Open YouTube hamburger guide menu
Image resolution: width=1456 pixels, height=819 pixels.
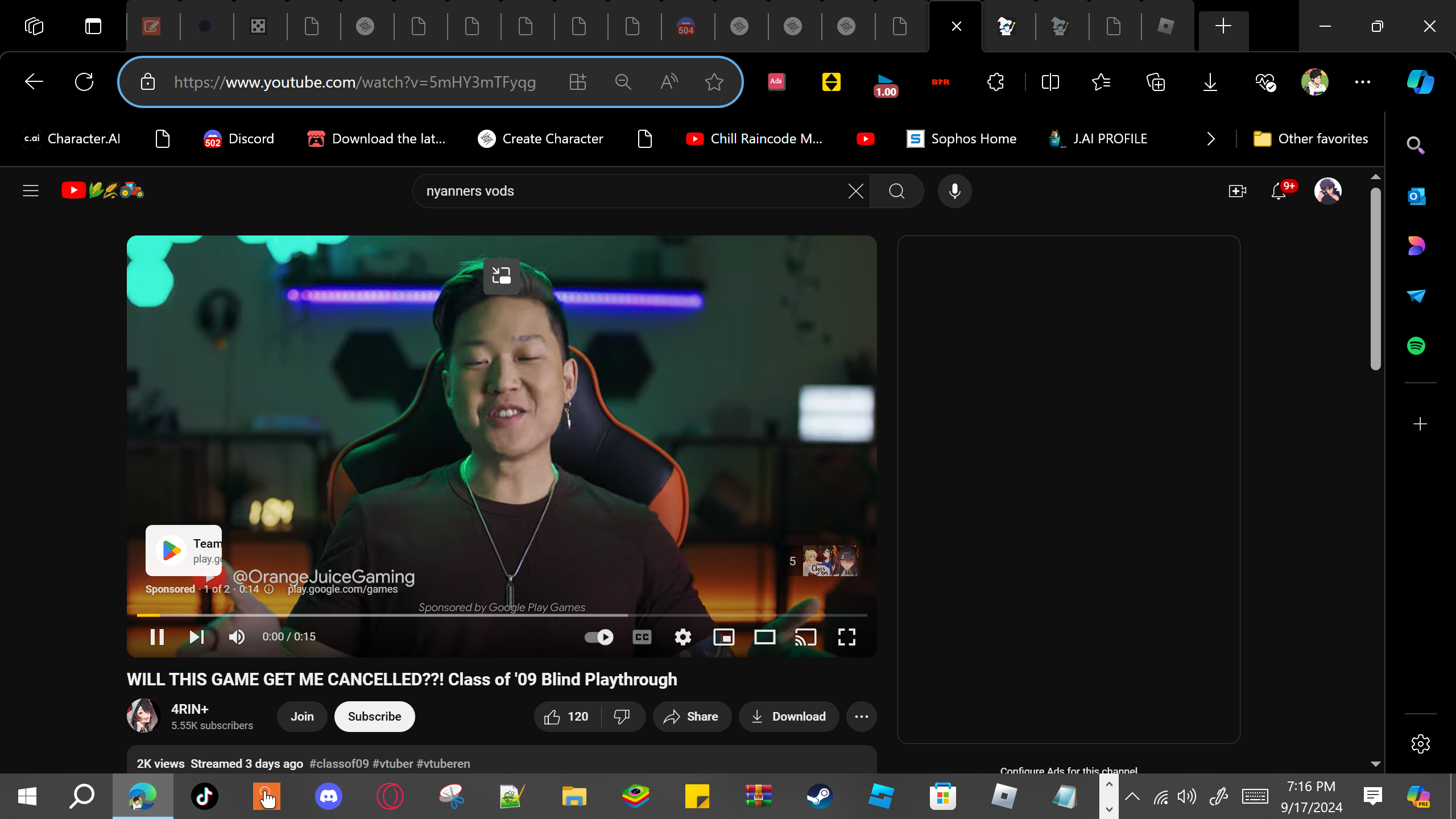point(31,191)
